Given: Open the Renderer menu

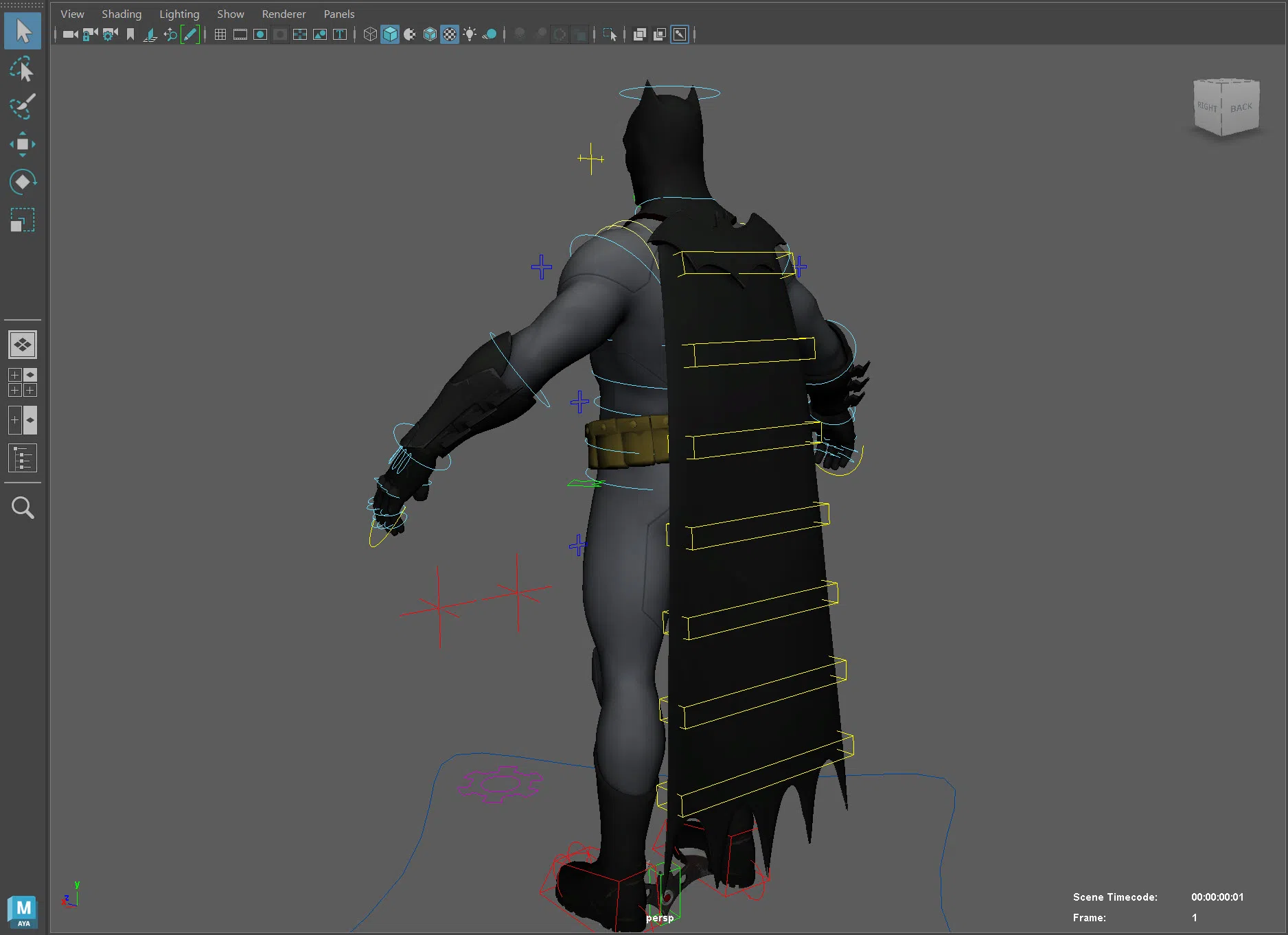Looking at the screenshot, I should coord(284,14).
